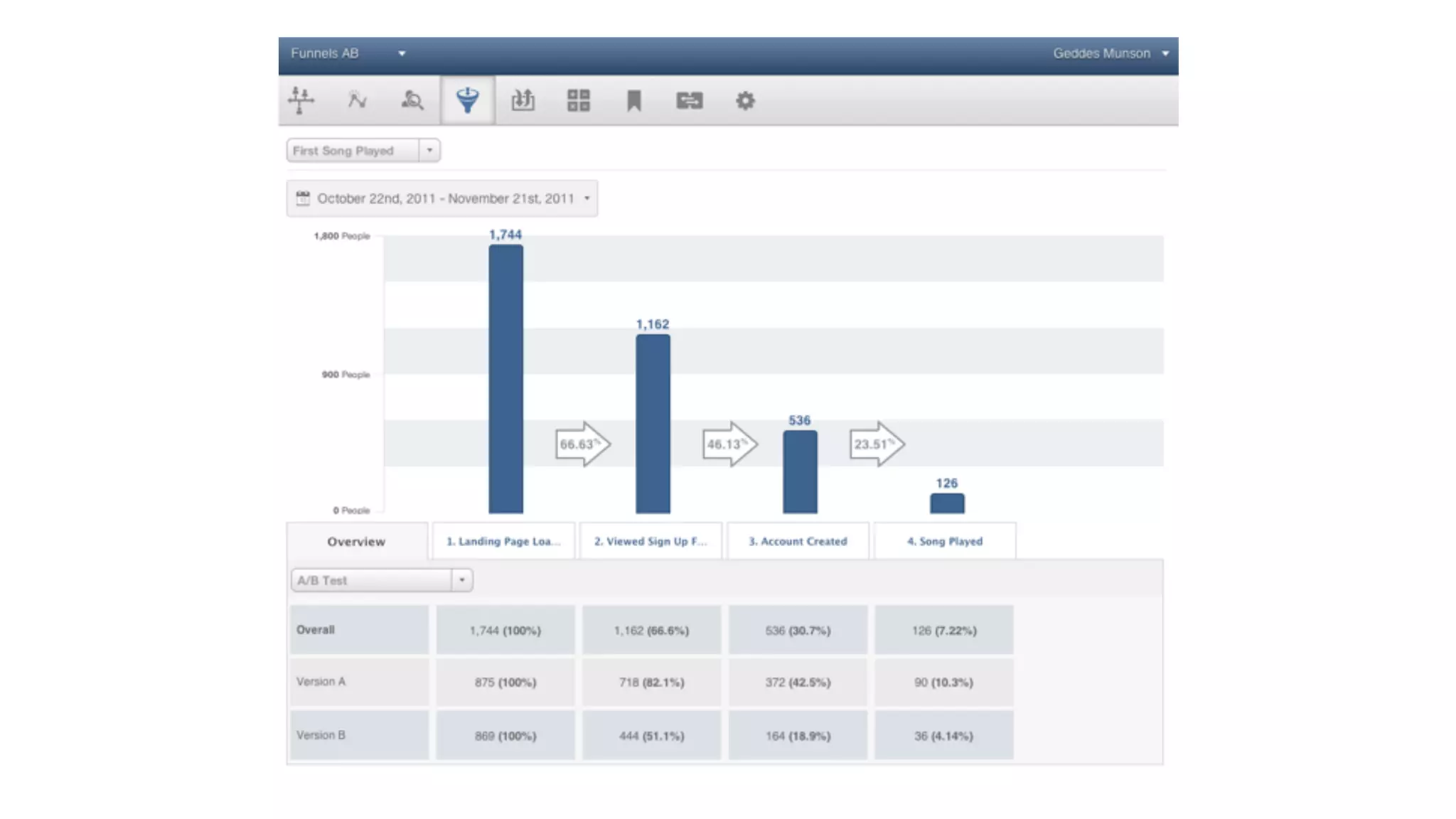This screenshot has width=1456, height=819.
Task: Open the people search magnifier icon
Action: click(x=412, y=100)
